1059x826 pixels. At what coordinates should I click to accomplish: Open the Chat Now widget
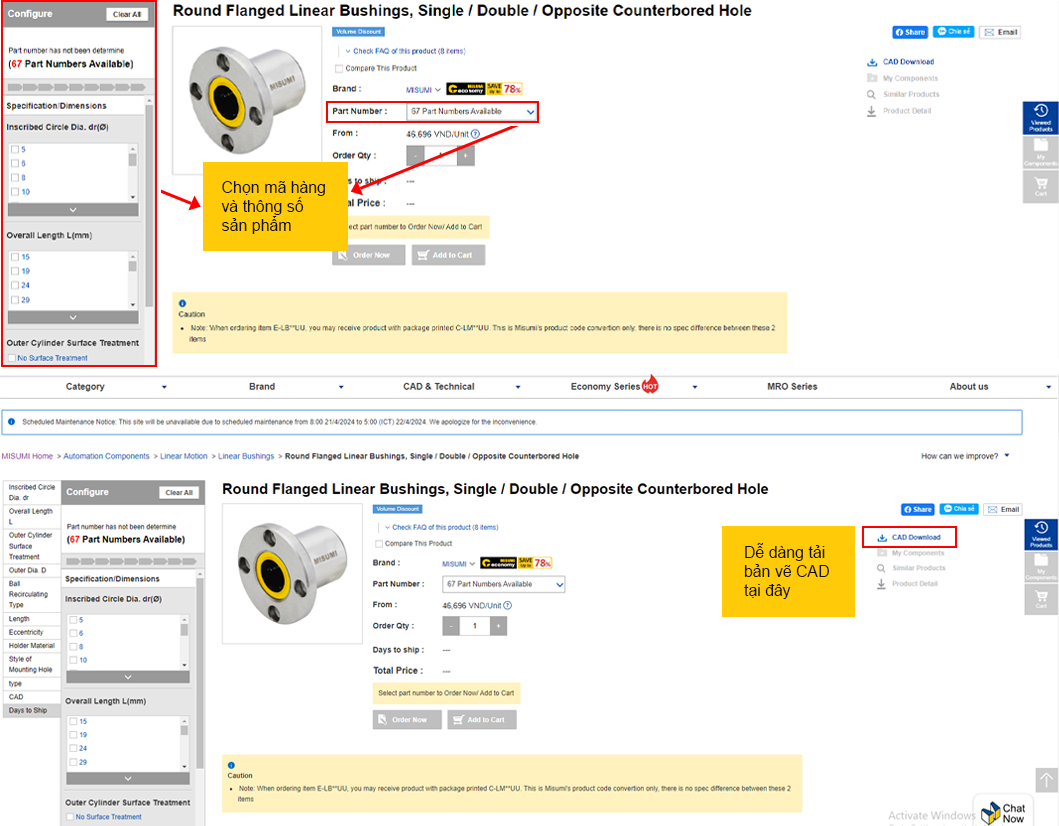[1003, 812]
